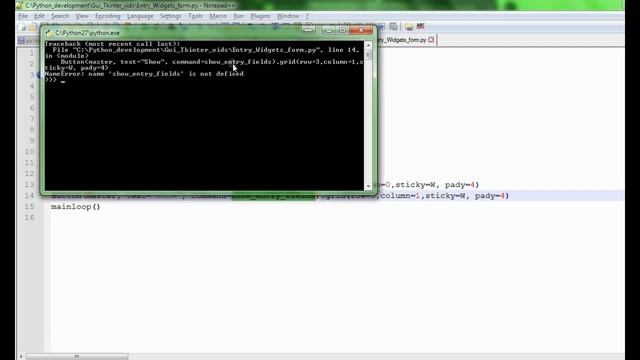
Task: Click the red ABC spell-check toolbar icon
Action: point(420,27)
